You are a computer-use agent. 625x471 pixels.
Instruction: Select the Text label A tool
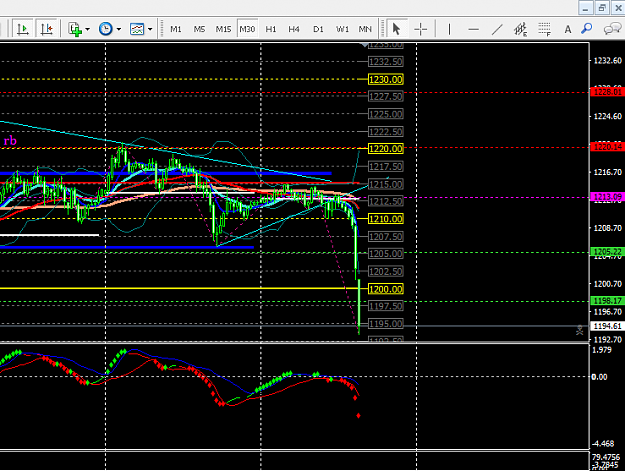(x=568, y=29)
